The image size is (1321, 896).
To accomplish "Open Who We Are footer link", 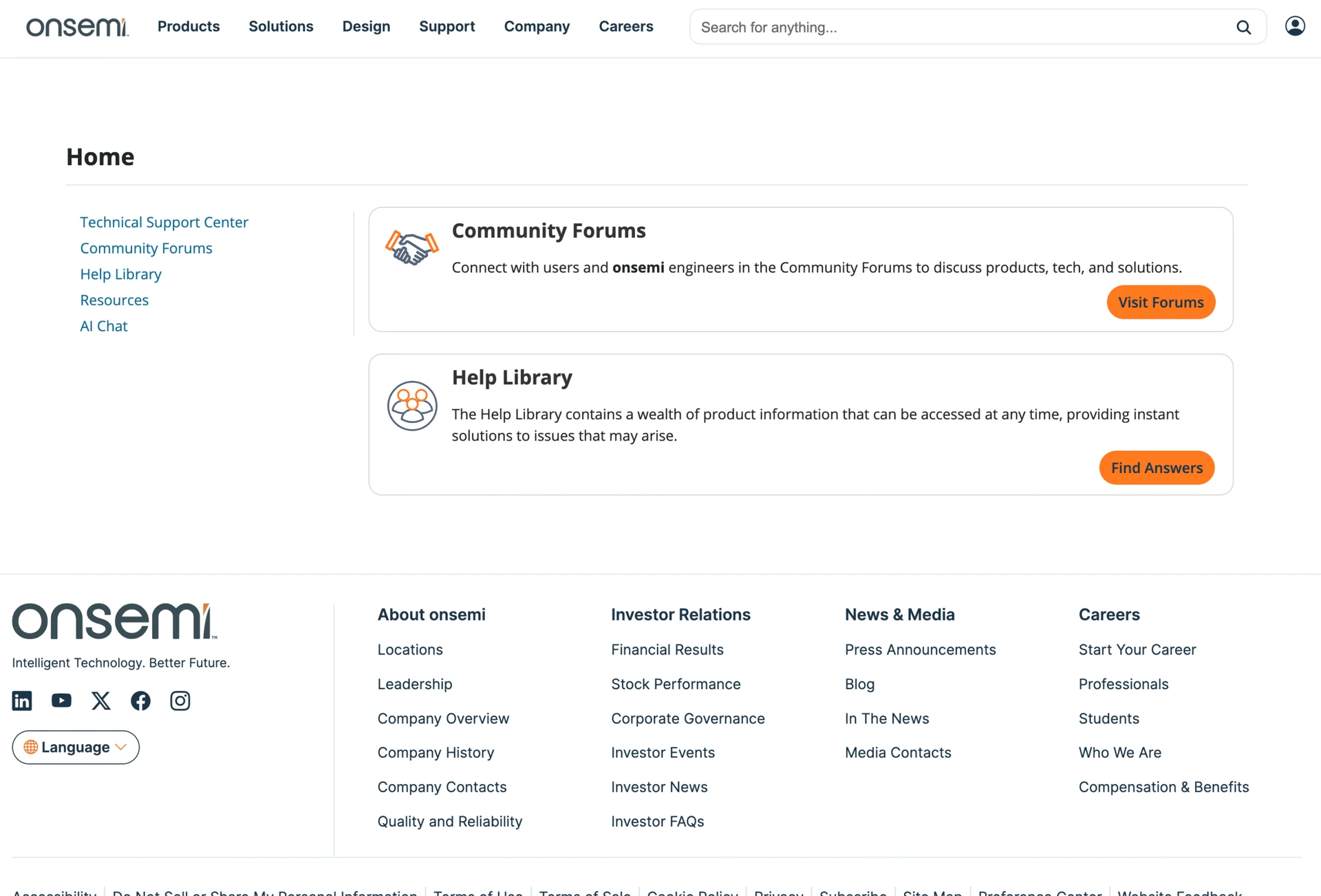I will (1119, 753).
